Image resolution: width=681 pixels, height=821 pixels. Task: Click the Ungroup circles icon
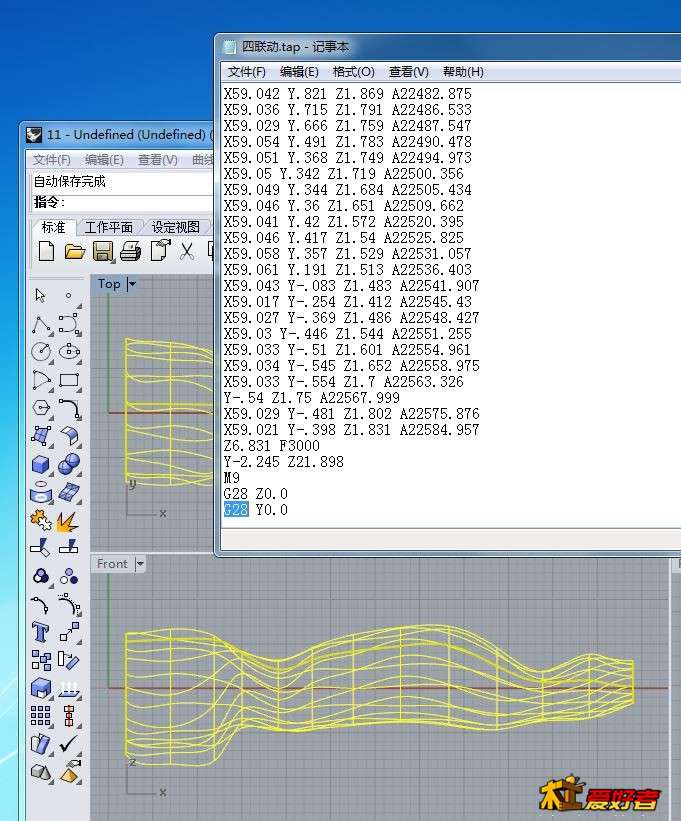click(69, 576)
